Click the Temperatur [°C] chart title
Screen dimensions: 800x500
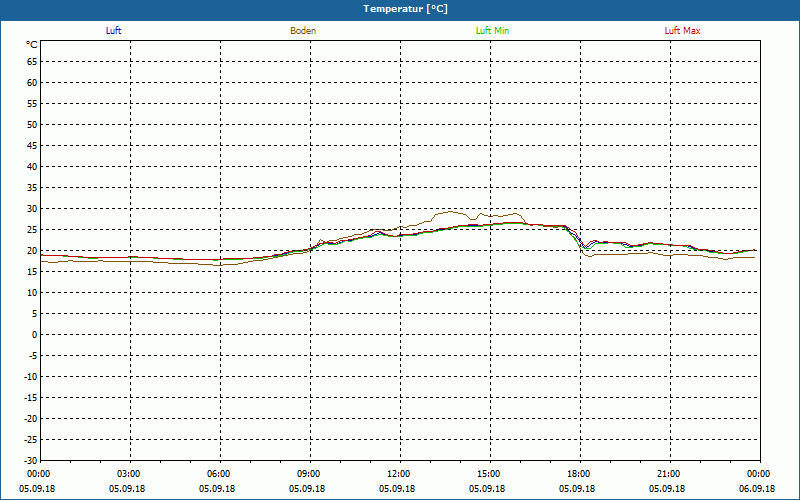click(x=406, y=9)
